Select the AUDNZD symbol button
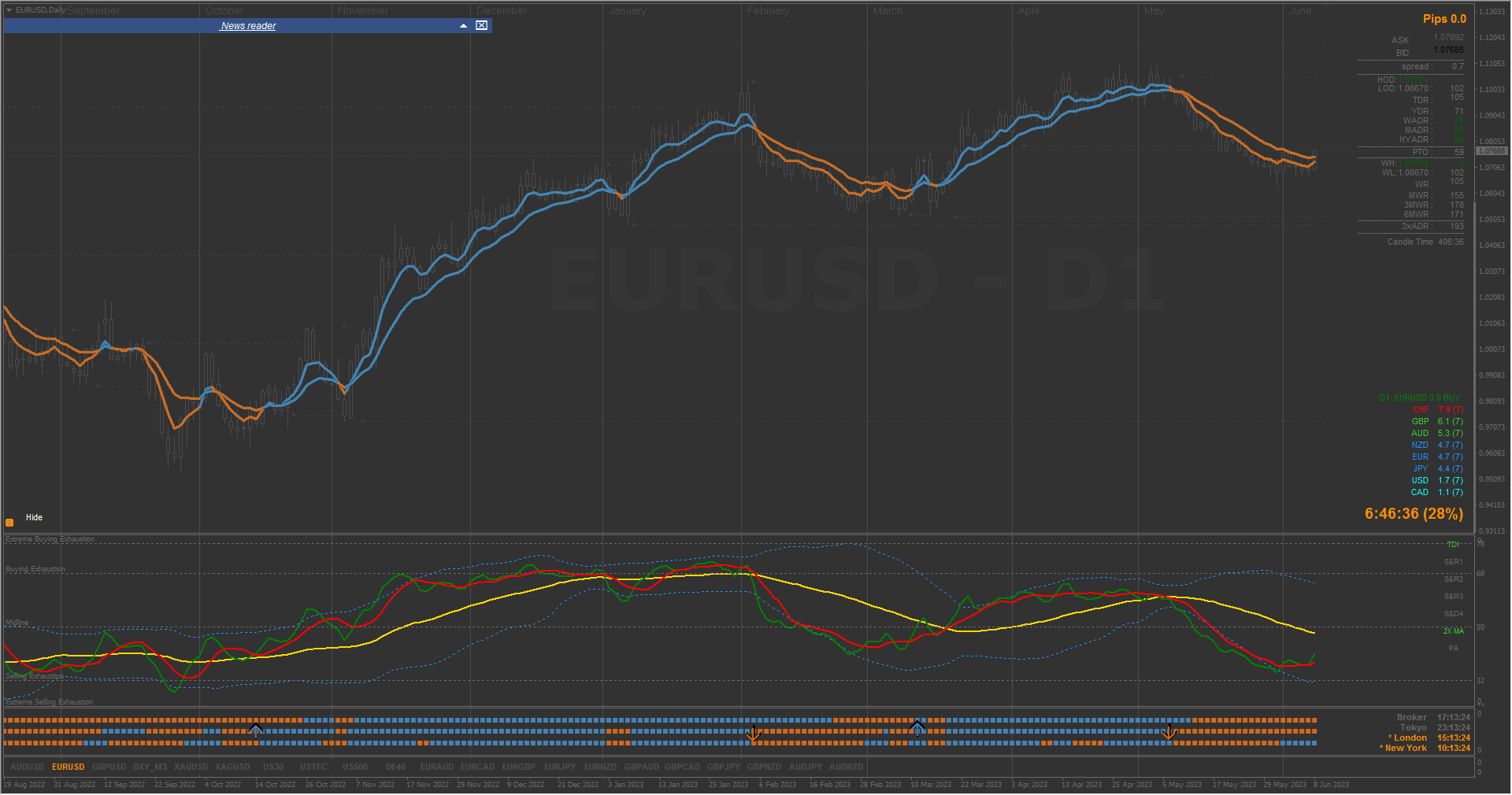This screenshot has width=1512, height=795. [847, 767]
